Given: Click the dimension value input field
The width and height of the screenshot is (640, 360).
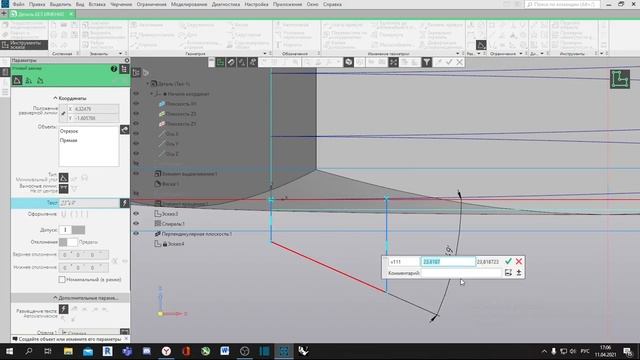Looking at the screenshot, I should point(448,262).
